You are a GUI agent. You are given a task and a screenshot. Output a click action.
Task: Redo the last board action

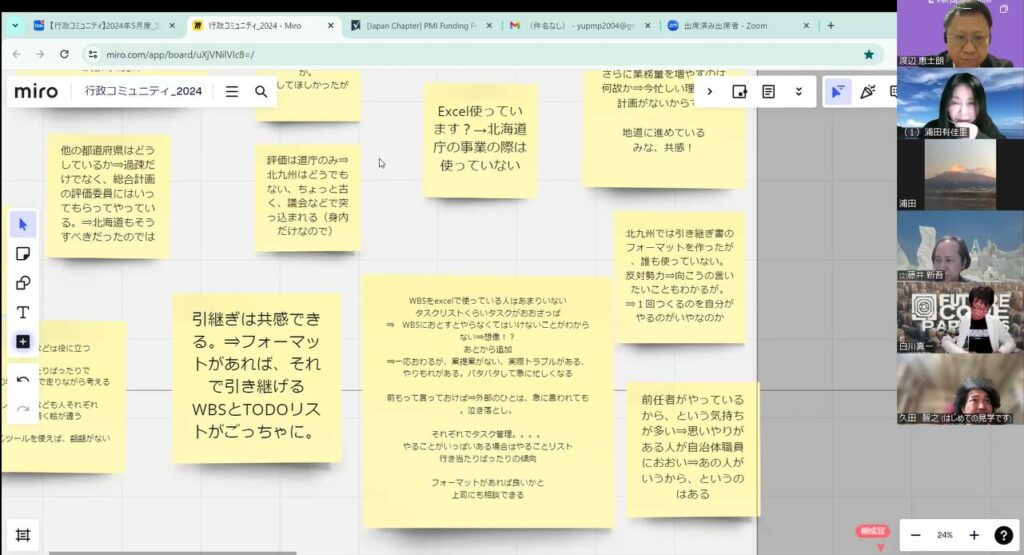23,408
